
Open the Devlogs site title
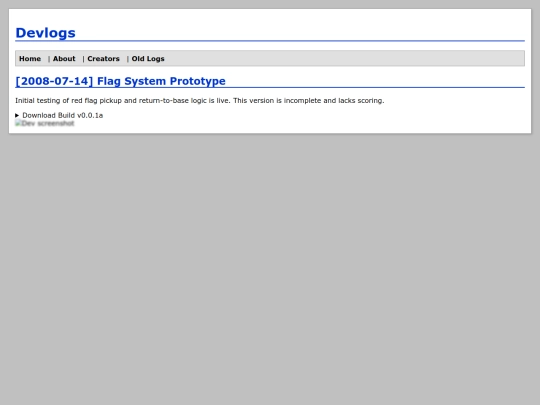(x=45, y=33)
